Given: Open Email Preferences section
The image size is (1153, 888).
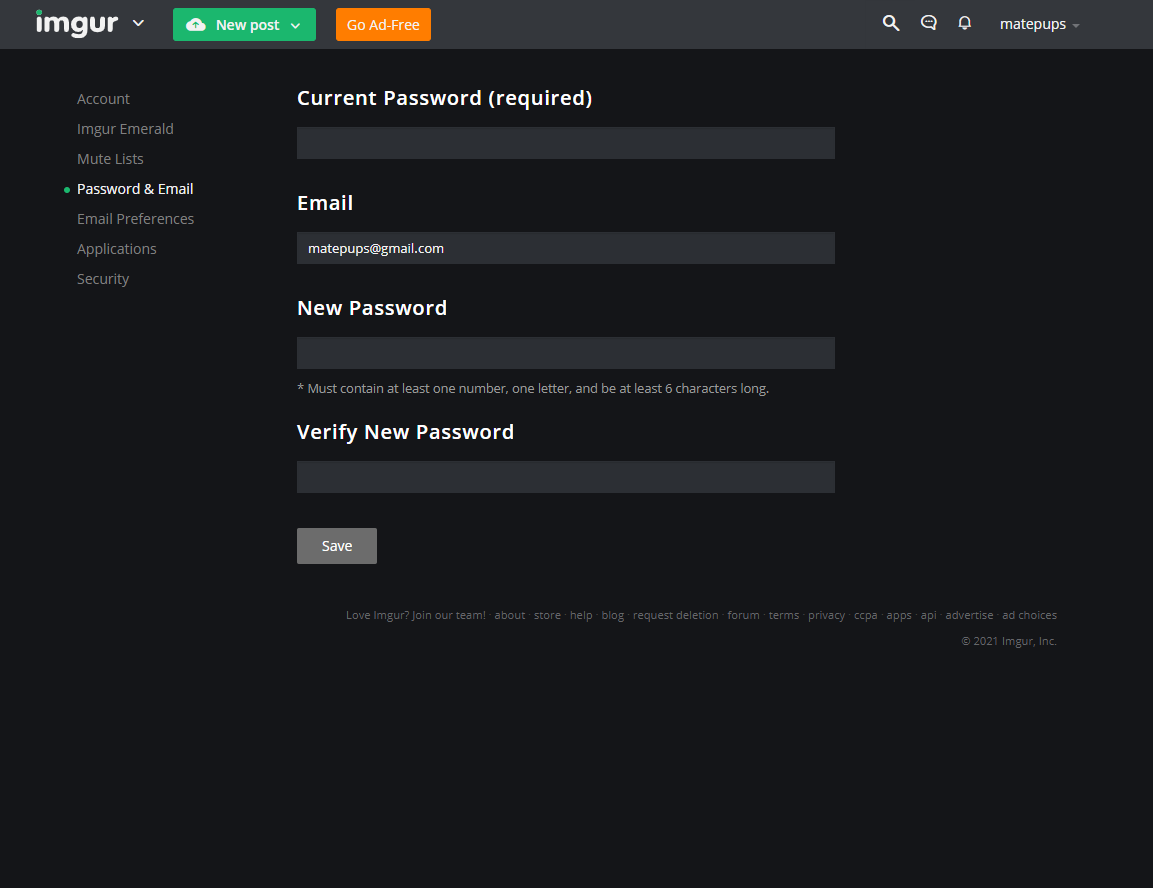Looking at the screenshot, I should click(135, 219).
